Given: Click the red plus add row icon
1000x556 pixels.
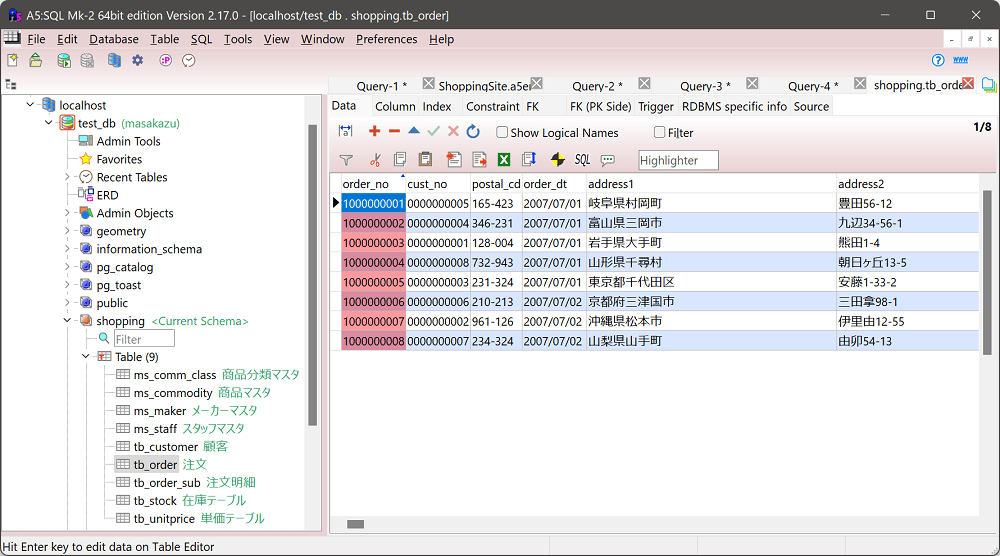Looking at the screenshot, I should 374,132.
